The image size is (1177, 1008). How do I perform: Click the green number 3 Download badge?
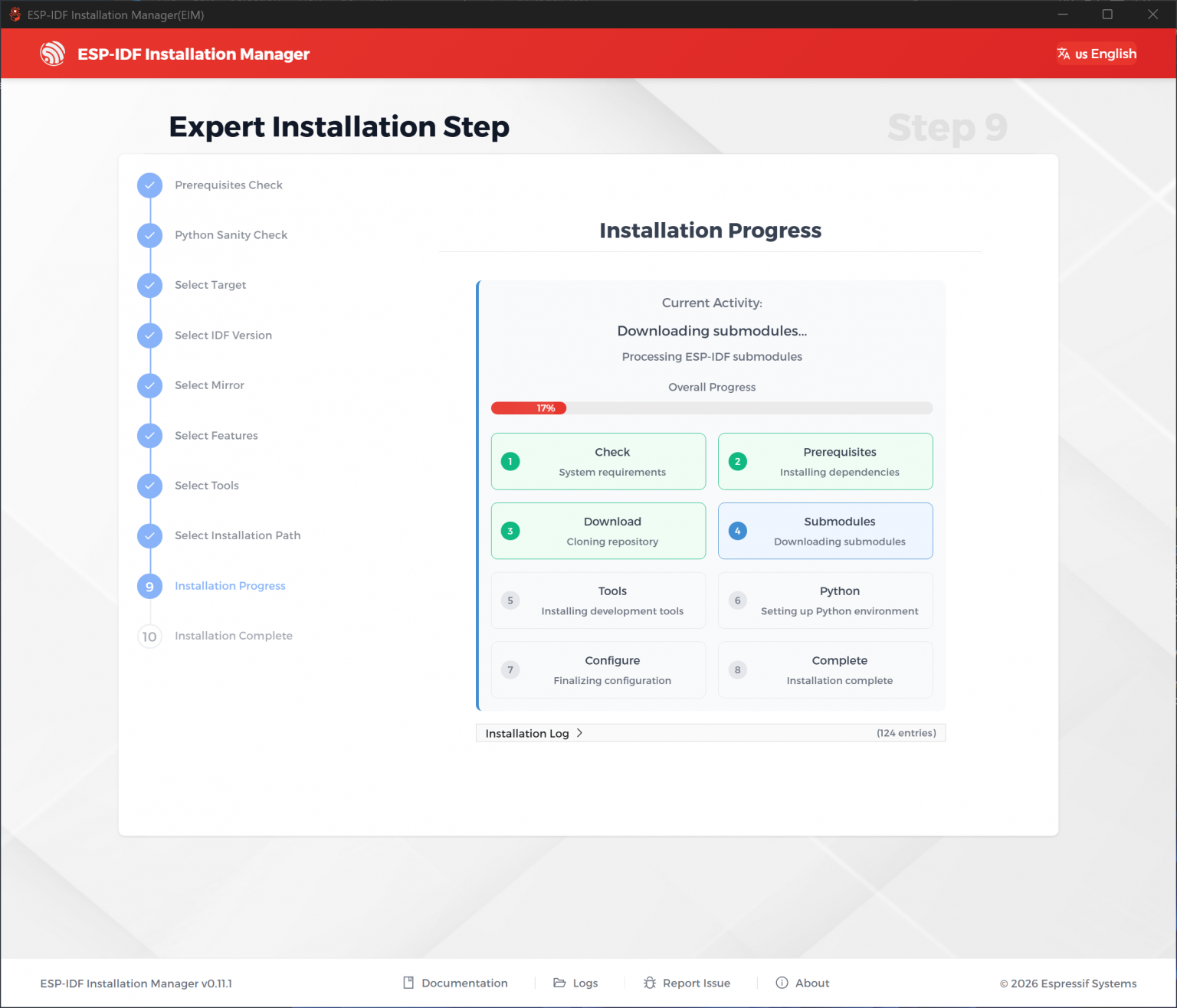coord(510,531)
